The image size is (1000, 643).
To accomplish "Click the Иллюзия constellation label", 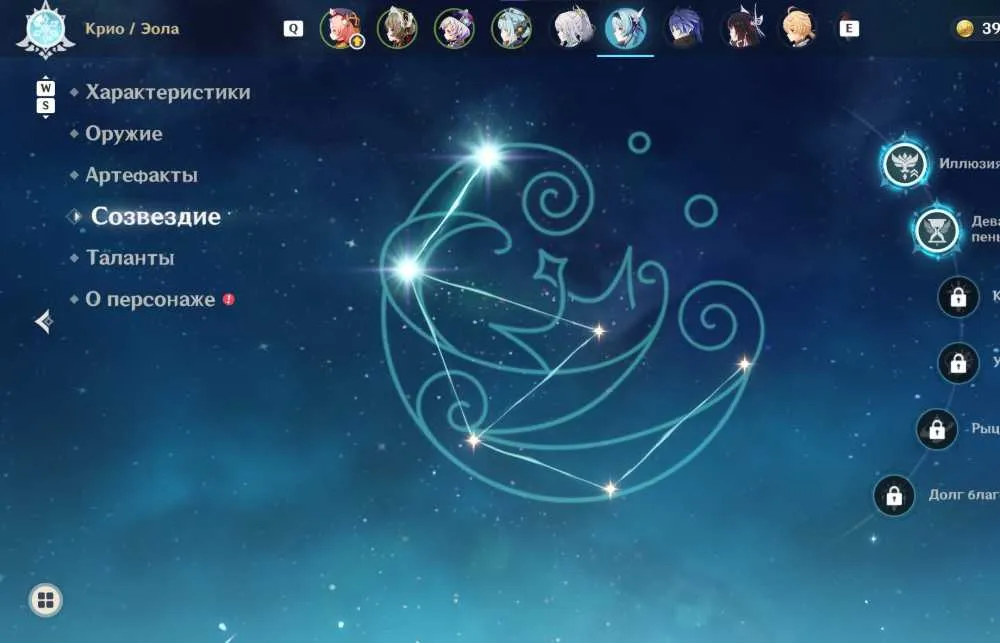I will click(x=969, y=164).
